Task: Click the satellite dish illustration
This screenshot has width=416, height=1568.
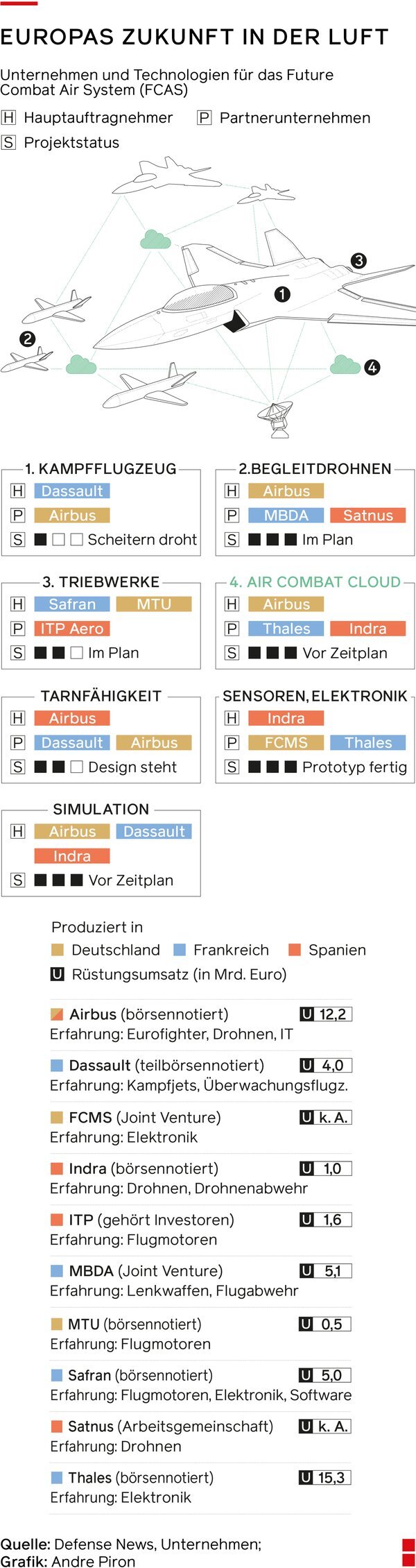Action: 276,418
